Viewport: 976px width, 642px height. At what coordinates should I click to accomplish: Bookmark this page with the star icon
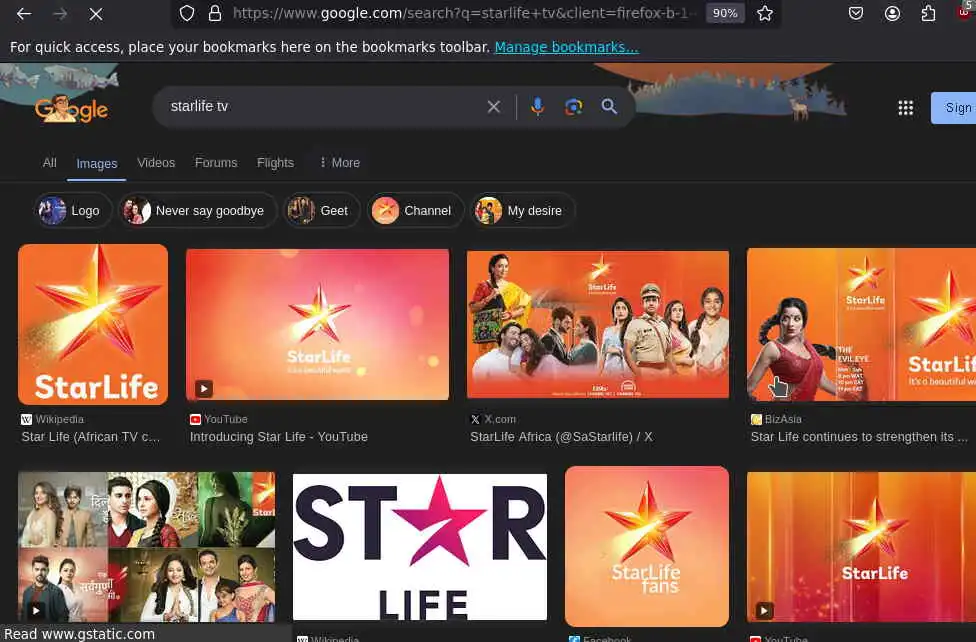tap(765, 13)
